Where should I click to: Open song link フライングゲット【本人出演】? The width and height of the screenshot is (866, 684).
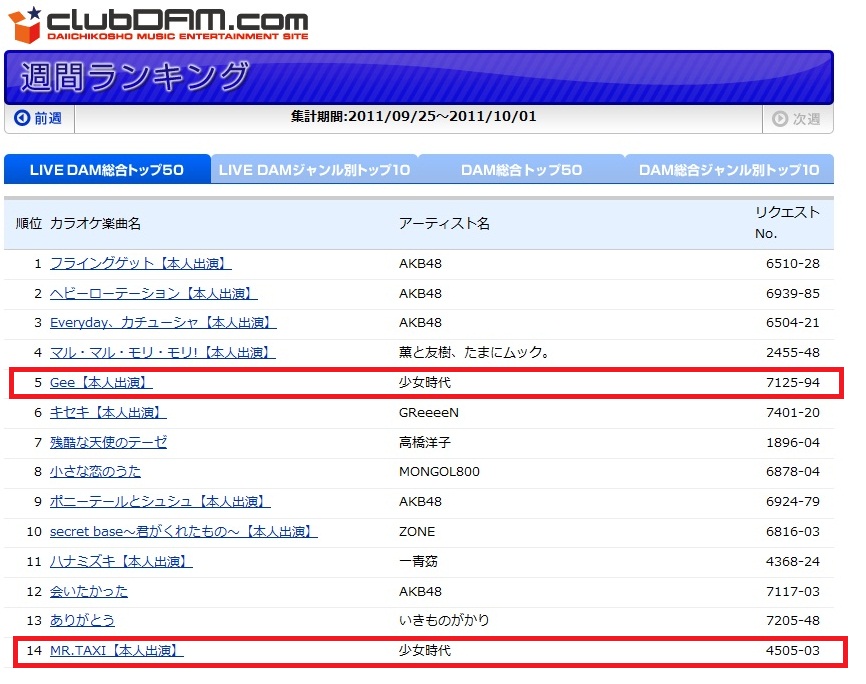141,264
